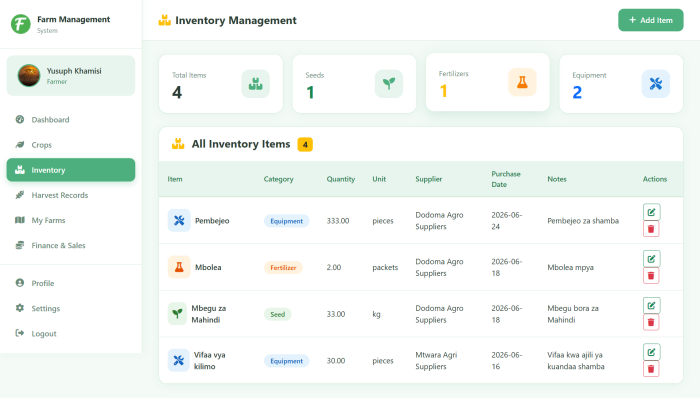This screenshot has height=398, width=700.
Task: Edit the Pembejeo inventory item
Action: click(x=651, y=212)
